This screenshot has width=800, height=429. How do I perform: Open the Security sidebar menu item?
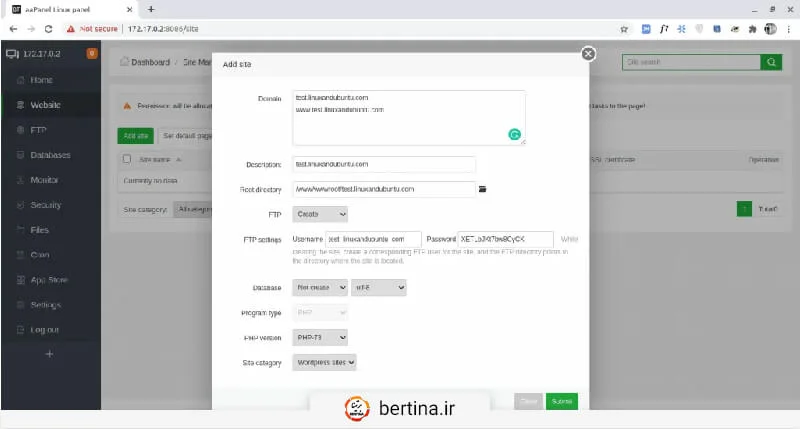tap(46, 205)
